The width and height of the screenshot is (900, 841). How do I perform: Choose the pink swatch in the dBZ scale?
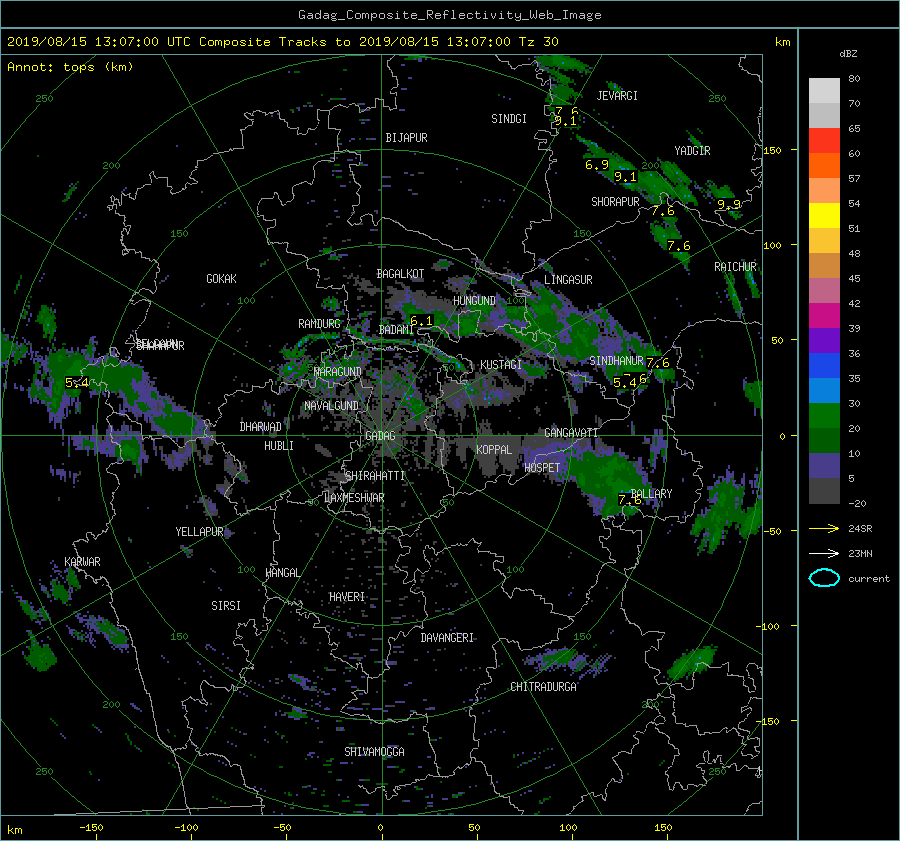click(824, 291)
